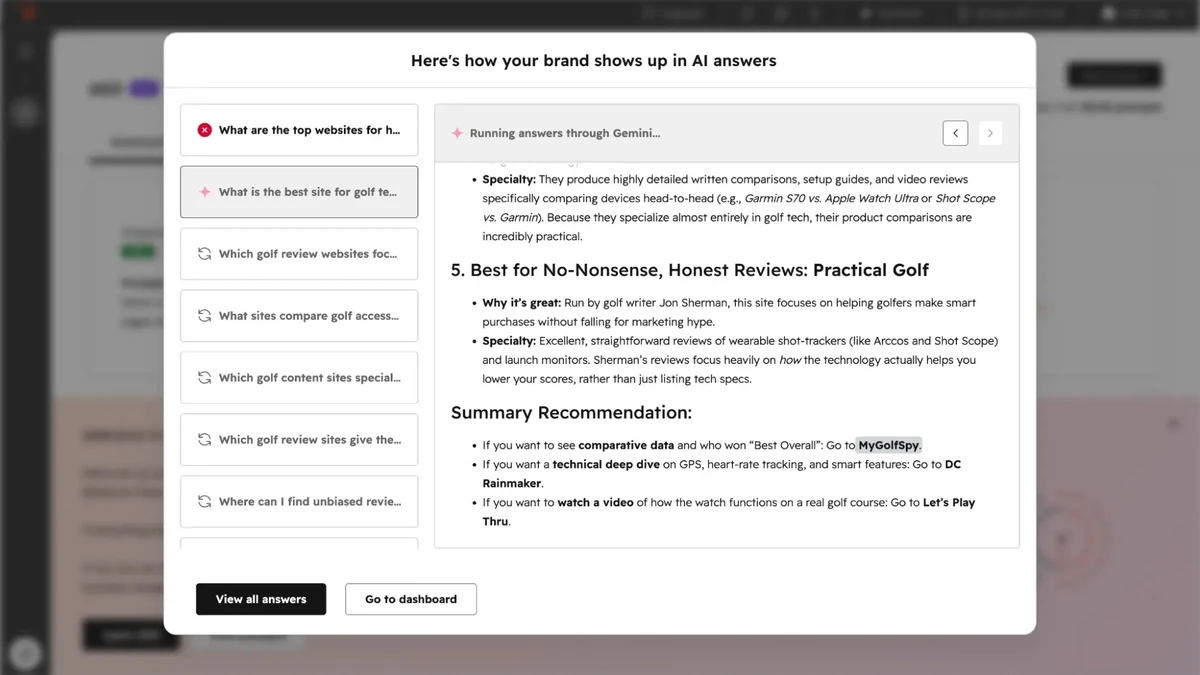The width and height of the screenshot is (1200, 675).
Task: Click refresh icon beside "Which golf content sites"
Action: coord(205,378)
